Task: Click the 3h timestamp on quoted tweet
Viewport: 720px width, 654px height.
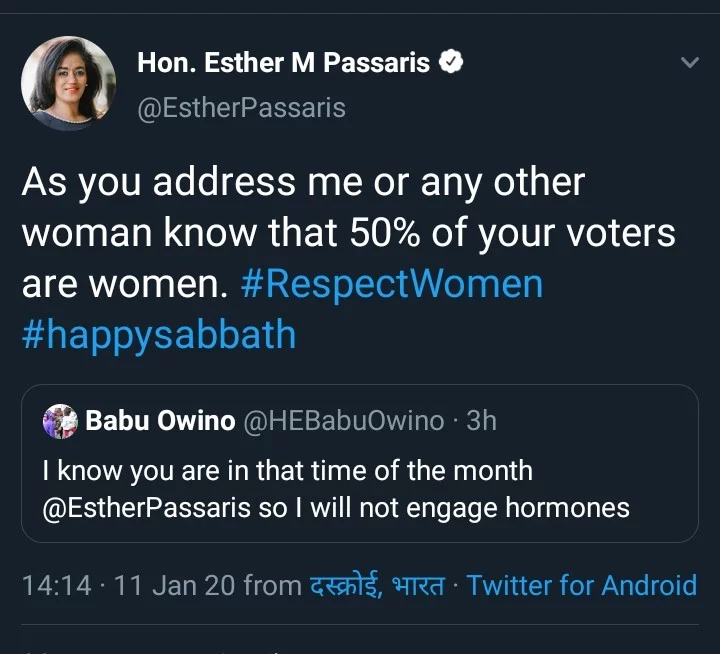Action: pyautogui.click(x=481, y=421)
